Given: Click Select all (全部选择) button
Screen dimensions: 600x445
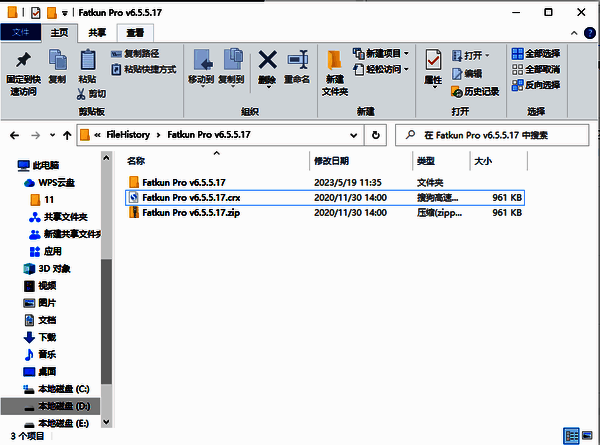Looking at the screenshot, I should [x=537, y=53].
